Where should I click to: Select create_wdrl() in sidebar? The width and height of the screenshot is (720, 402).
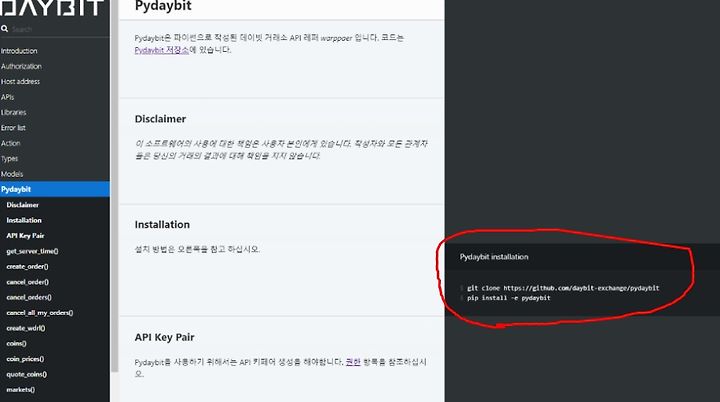click(x=26, y=328)
